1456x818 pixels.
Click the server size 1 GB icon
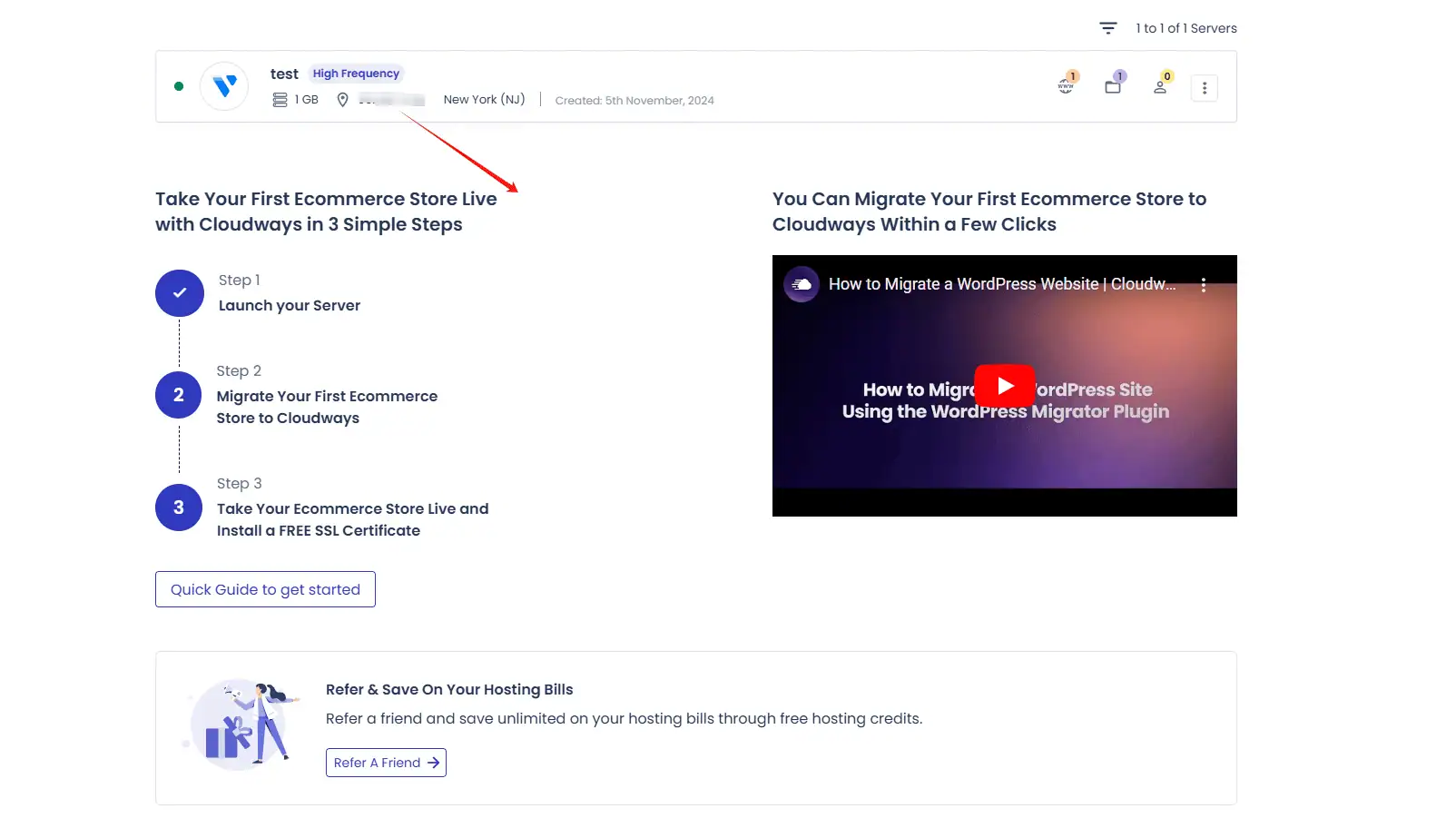280,100
